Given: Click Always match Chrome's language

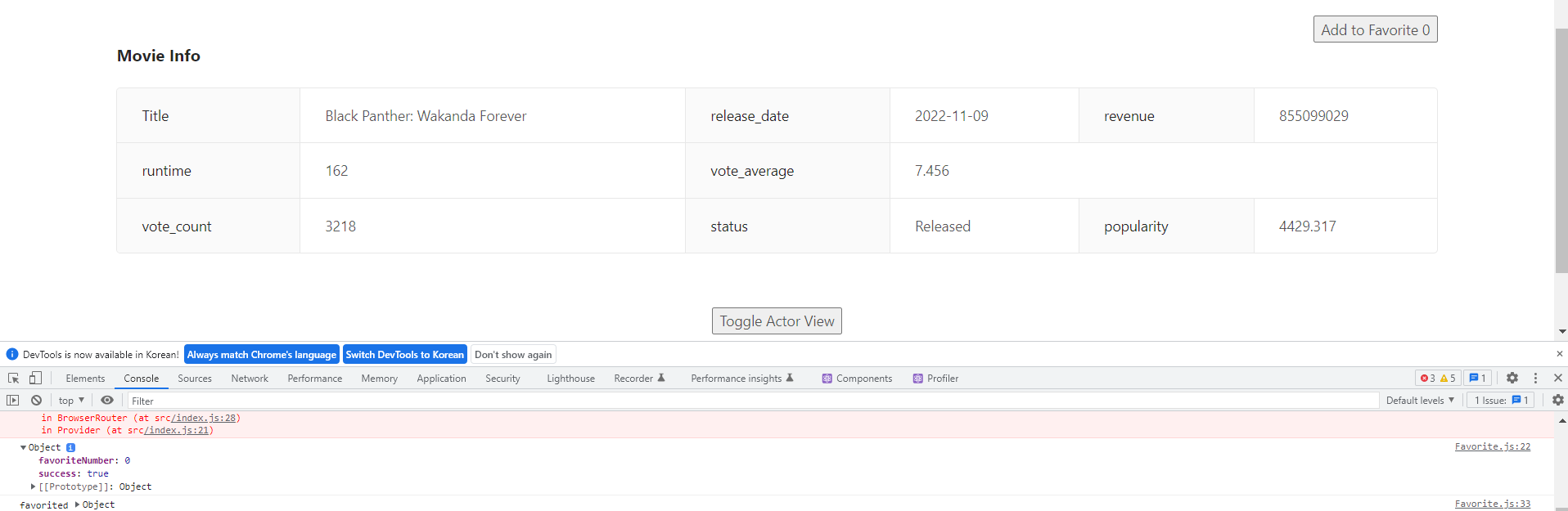Looking at the screenshot, I should tap(262, 354).
